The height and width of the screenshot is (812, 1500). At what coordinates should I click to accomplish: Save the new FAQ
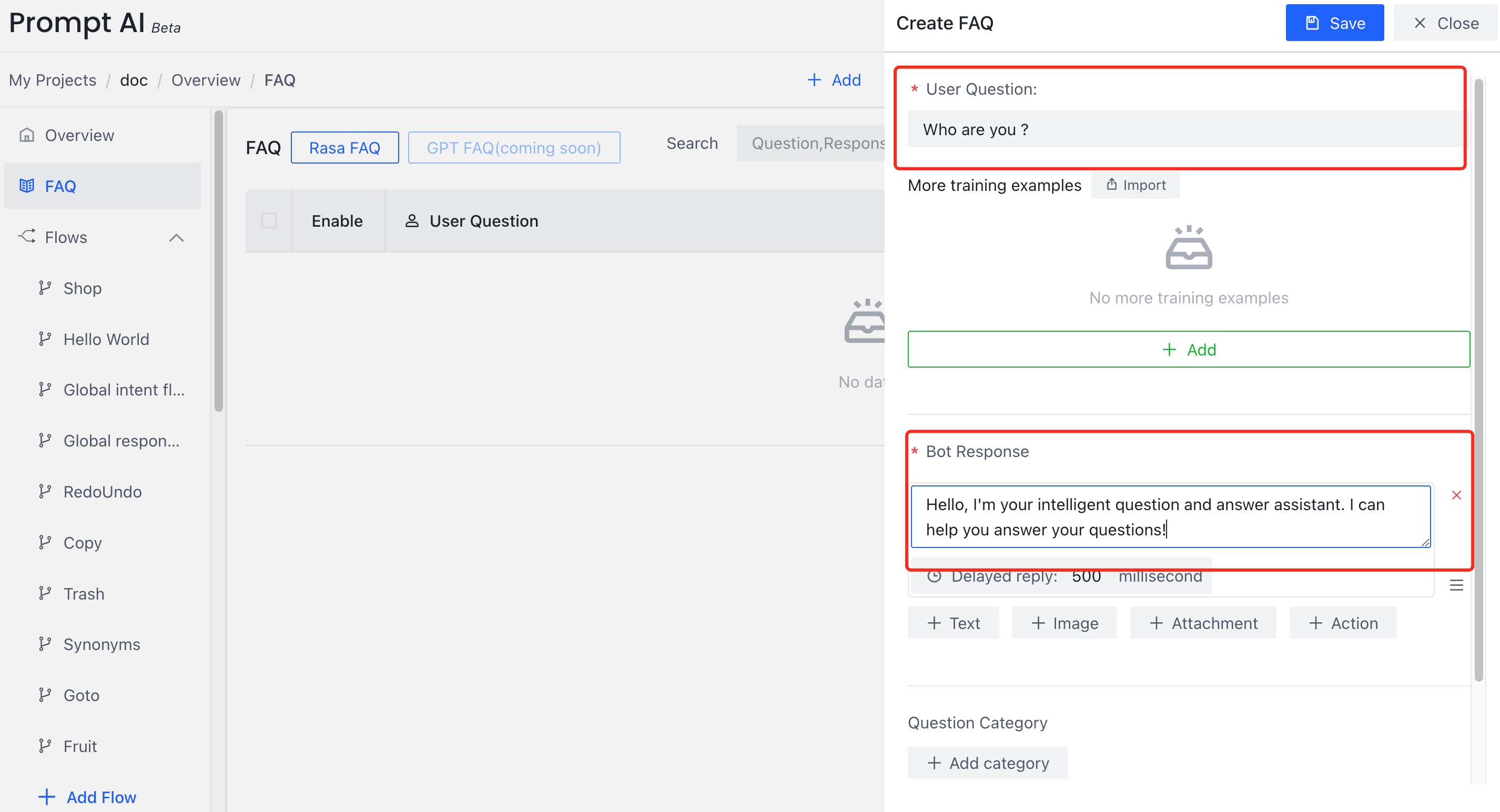point(1335,23)
